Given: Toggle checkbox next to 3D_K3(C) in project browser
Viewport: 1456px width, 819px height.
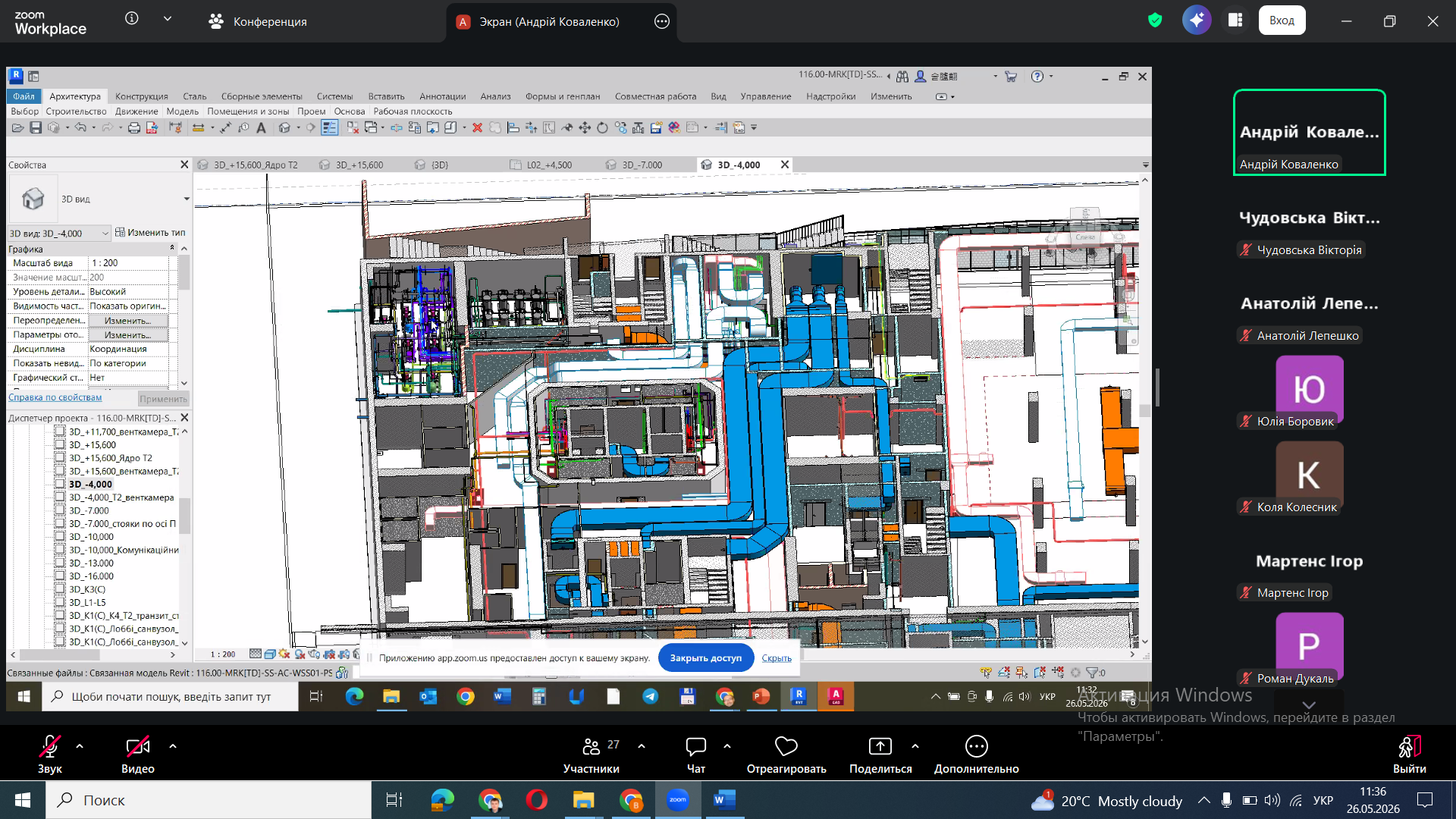Looking at the screenshot, I should (60, 589).
